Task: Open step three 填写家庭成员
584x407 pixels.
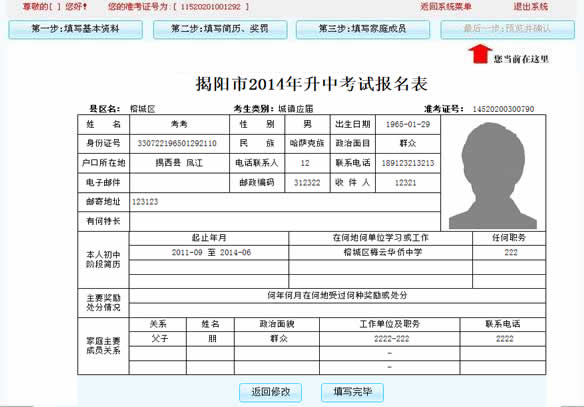Action: tap(363, 29)
